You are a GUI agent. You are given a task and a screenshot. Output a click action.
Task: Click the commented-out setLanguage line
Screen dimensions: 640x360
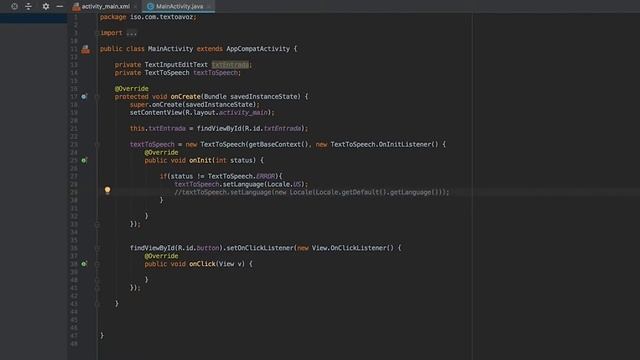click(x=312, y=192)
